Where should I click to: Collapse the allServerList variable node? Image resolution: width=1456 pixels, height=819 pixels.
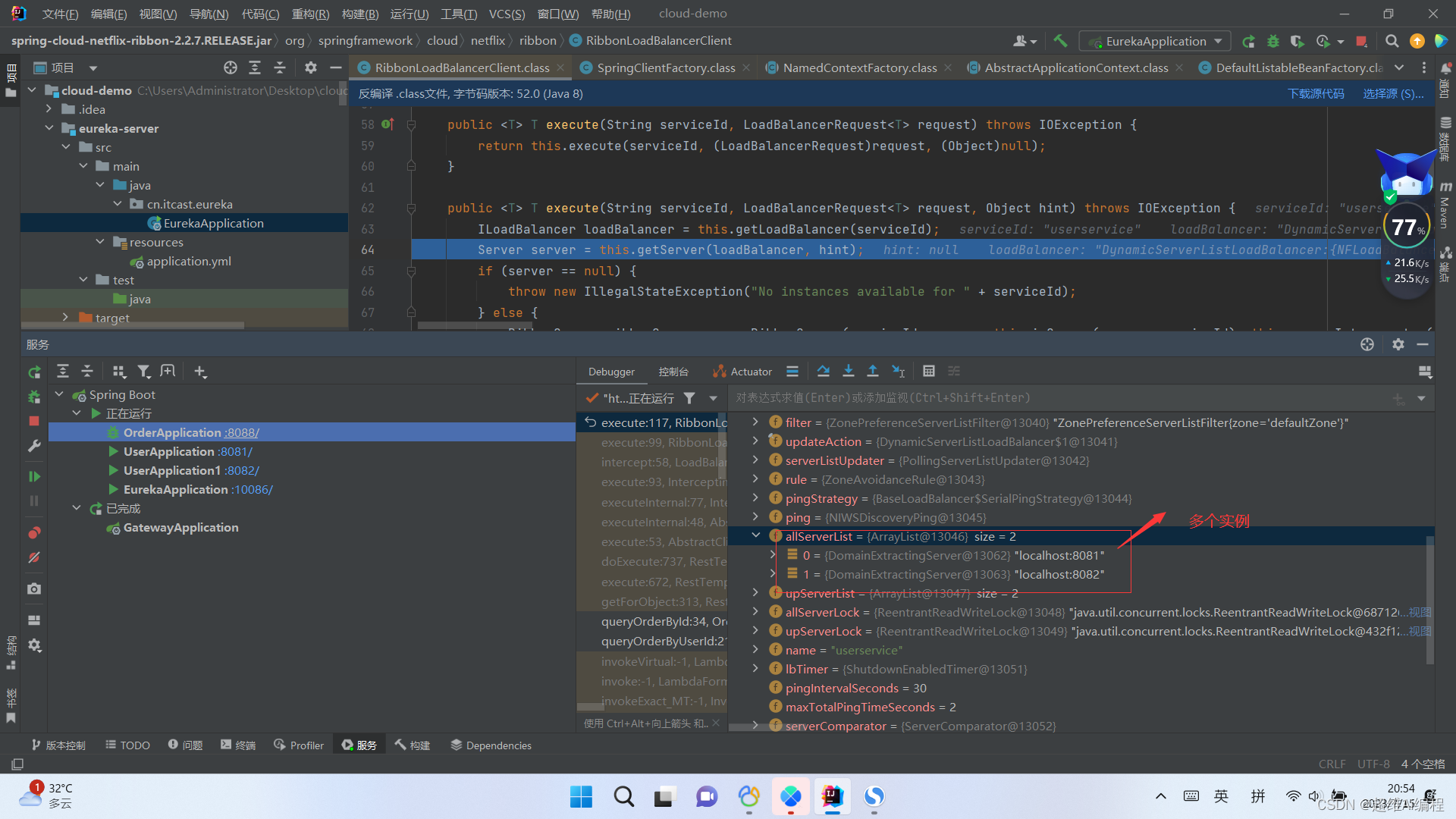click(x=756, y=535)
